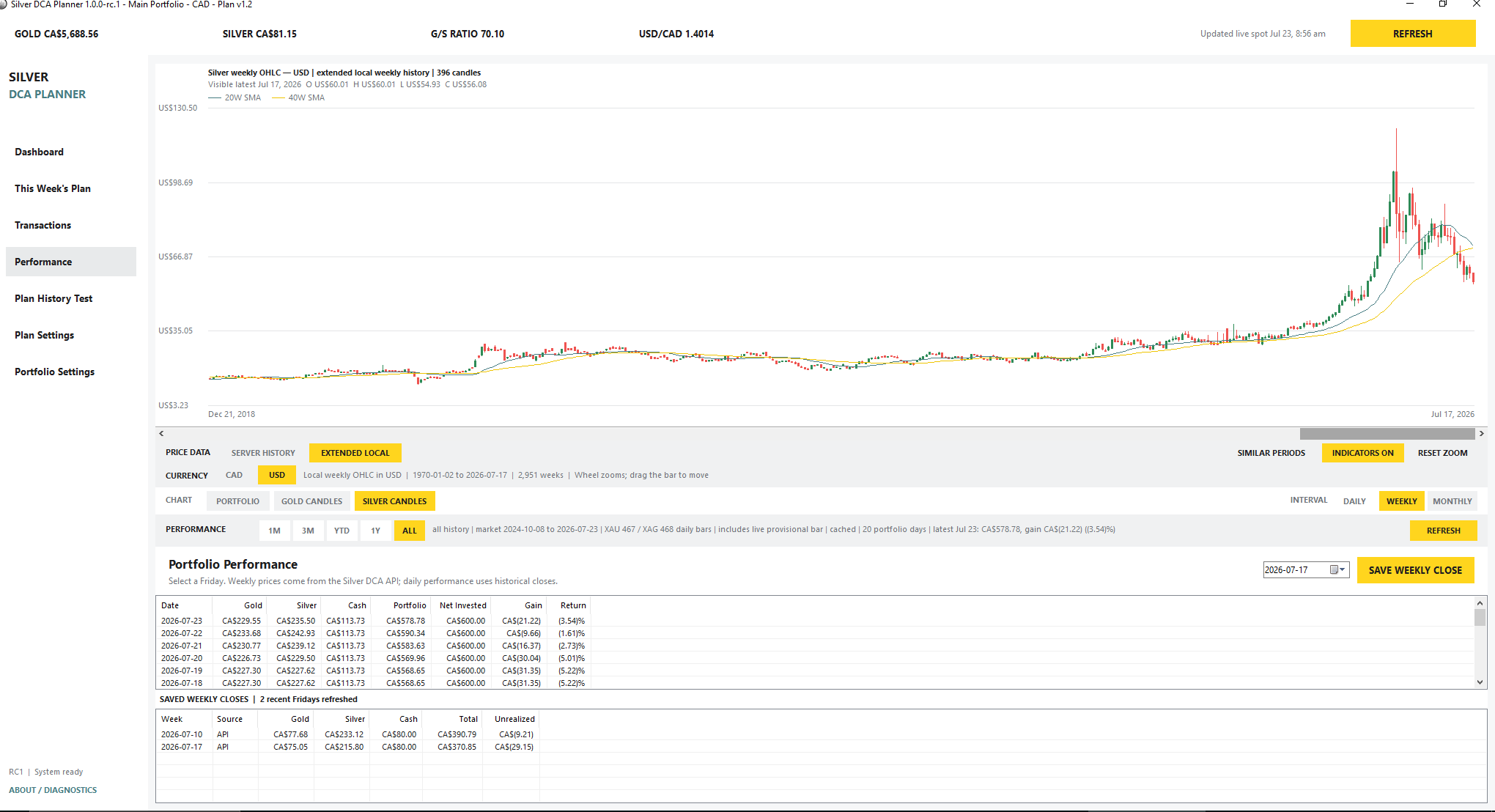This screenshot has width=1495, height=812.
Task: Click performance table vertical scrollbar thumb
Action: (x=1480, y=617)
